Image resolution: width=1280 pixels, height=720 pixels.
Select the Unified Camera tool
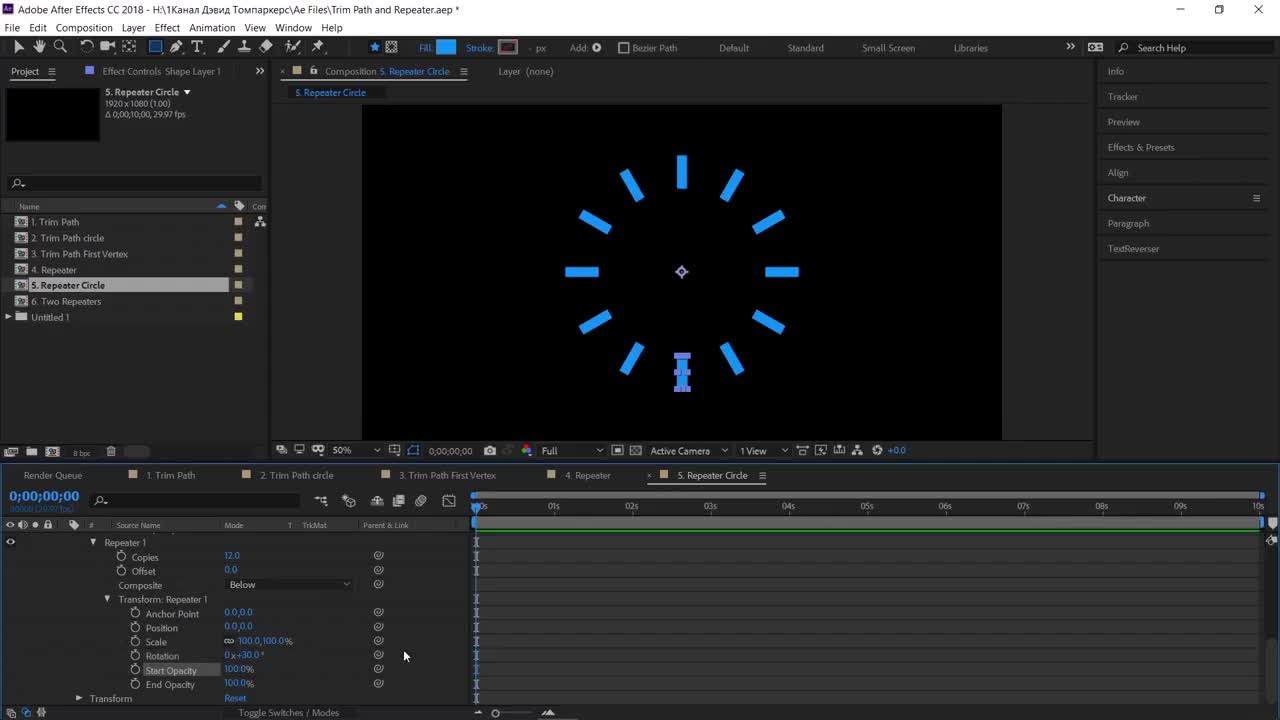click(x=107, y=47)
